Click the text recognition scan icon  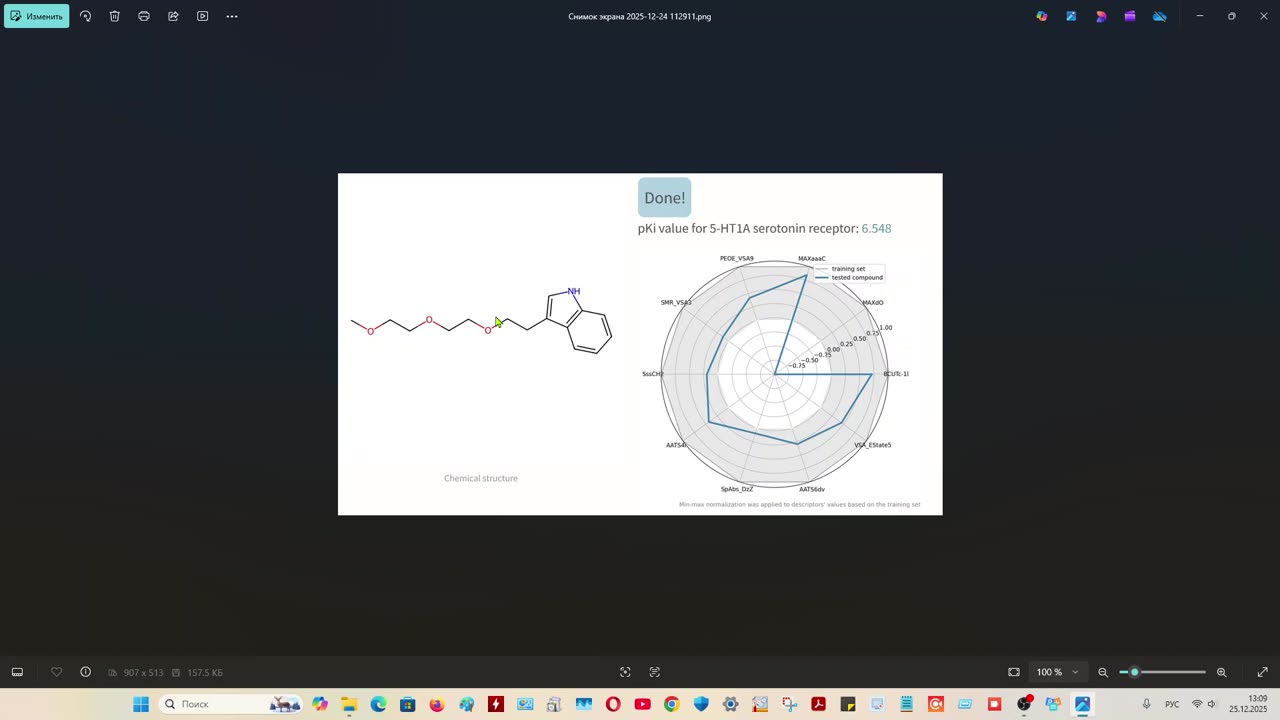coord(655,672)
